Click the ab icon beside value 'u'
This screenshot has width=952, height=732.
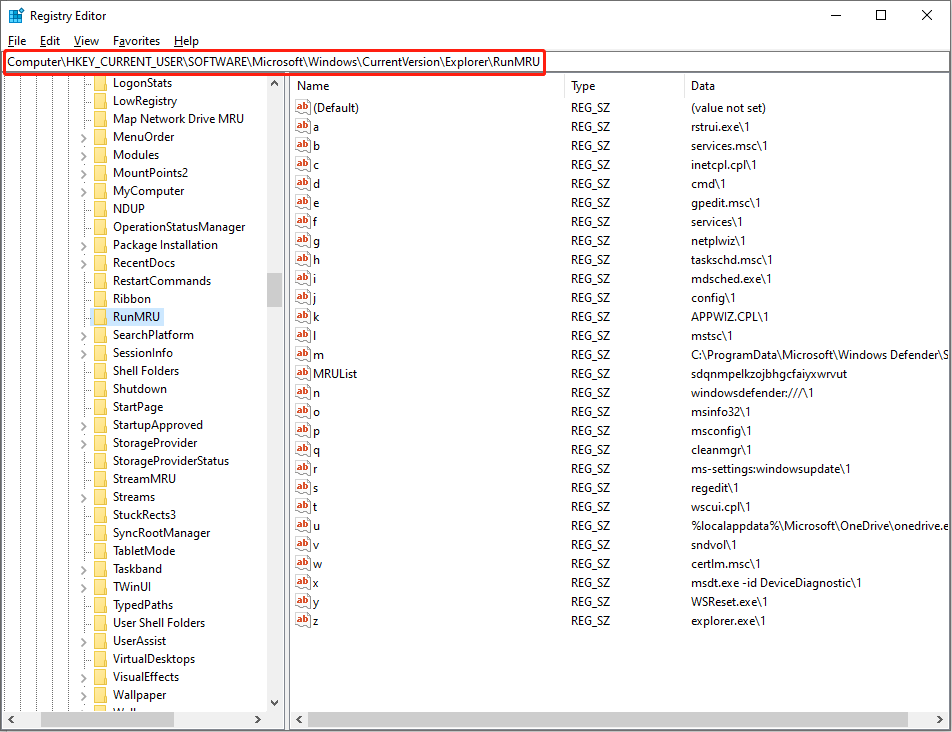[x=303, y=526]
